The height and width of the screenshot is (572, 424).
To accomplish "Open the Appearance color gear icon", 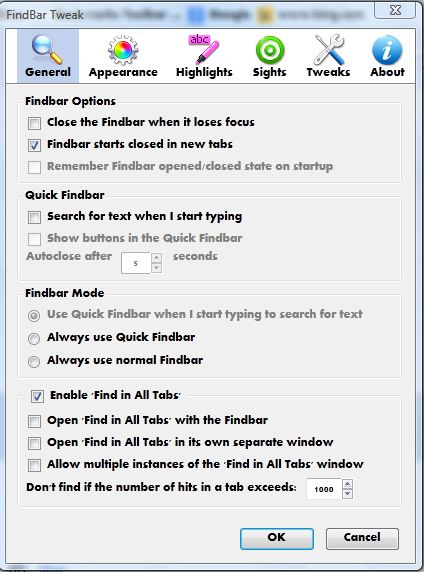I will [123, 50].
